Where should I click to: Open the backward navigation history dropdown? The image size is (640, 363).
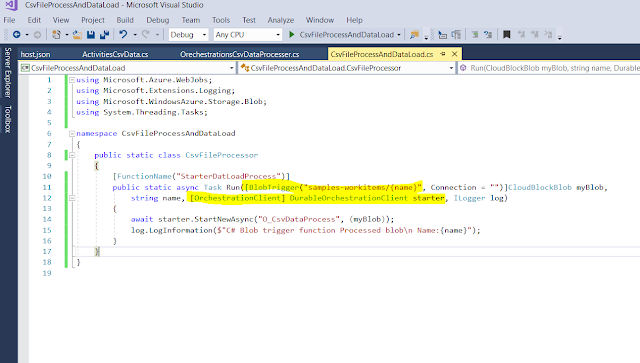[27, 35]
